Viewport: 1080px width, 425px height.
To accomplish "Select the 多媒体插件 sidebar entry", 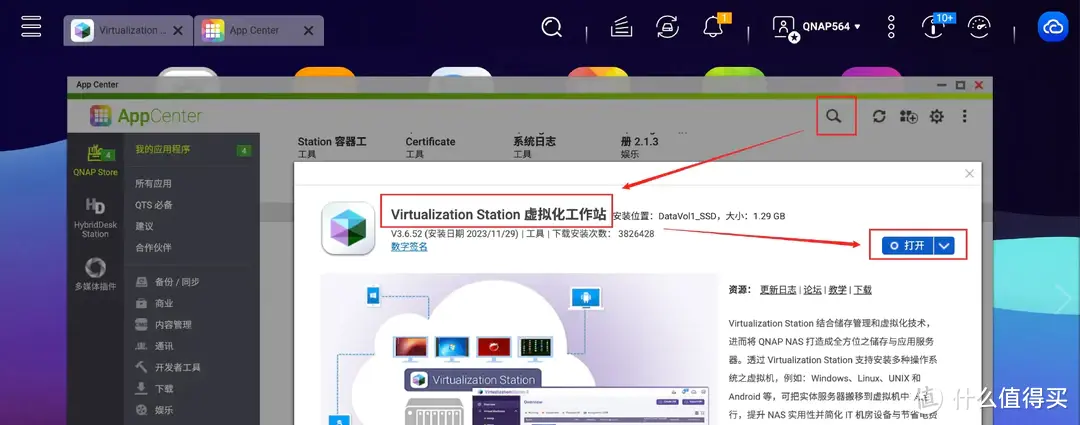I will click(x=95, y=274).
